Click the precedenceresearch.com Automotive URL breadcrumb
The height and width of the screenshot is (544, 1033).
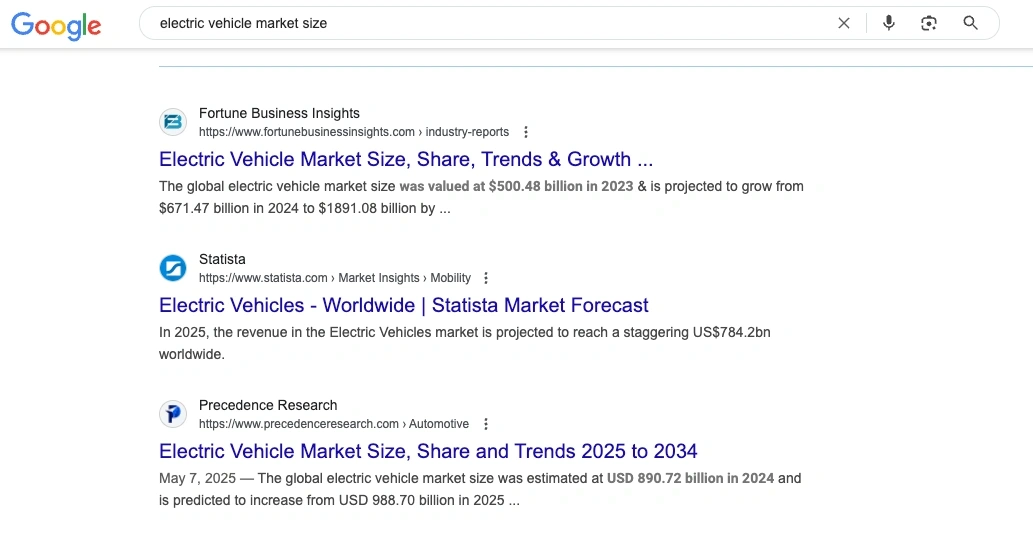point(334,424)
